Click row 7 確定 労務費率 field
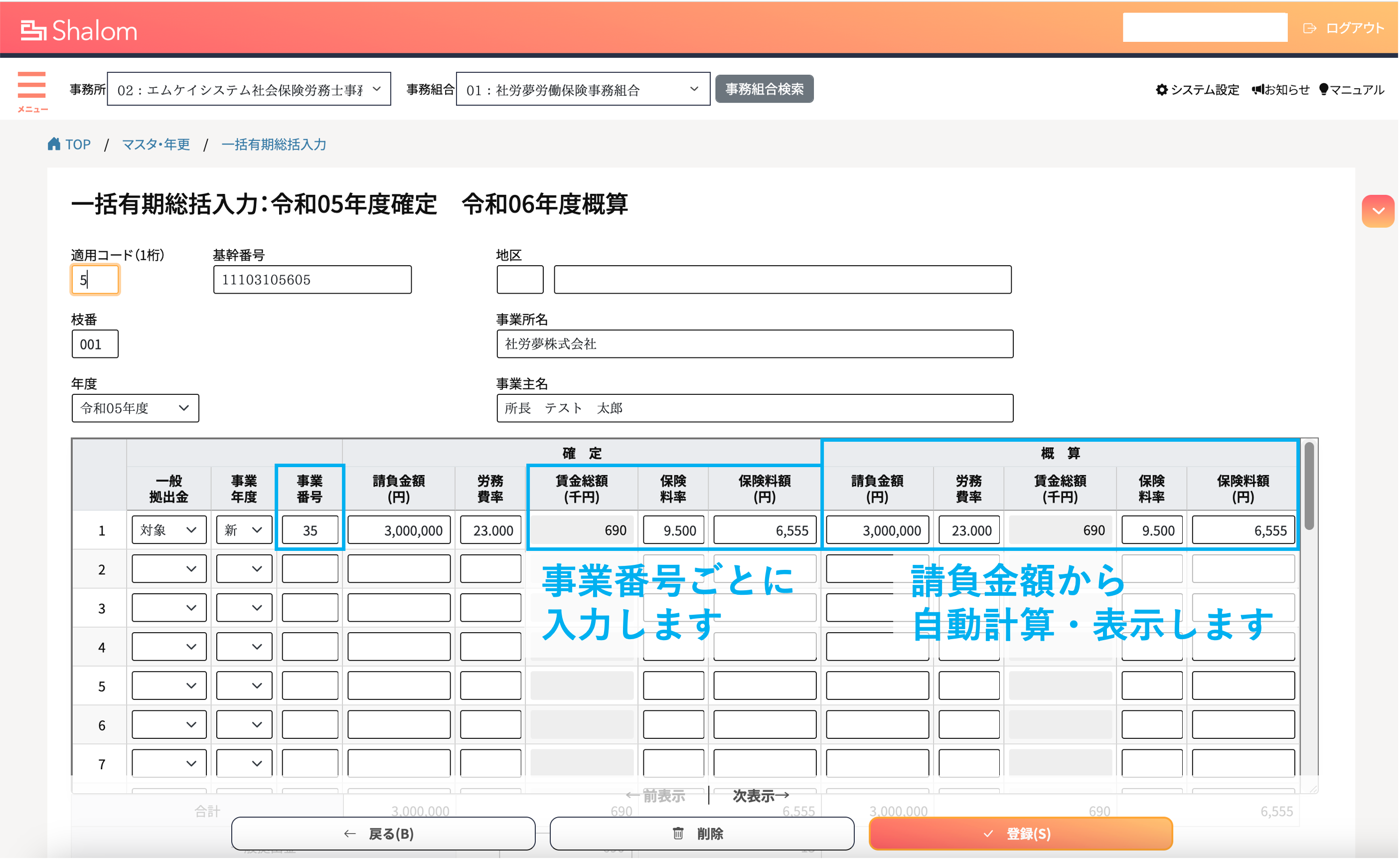This screenshot has width=1400, height=859. 491,763
